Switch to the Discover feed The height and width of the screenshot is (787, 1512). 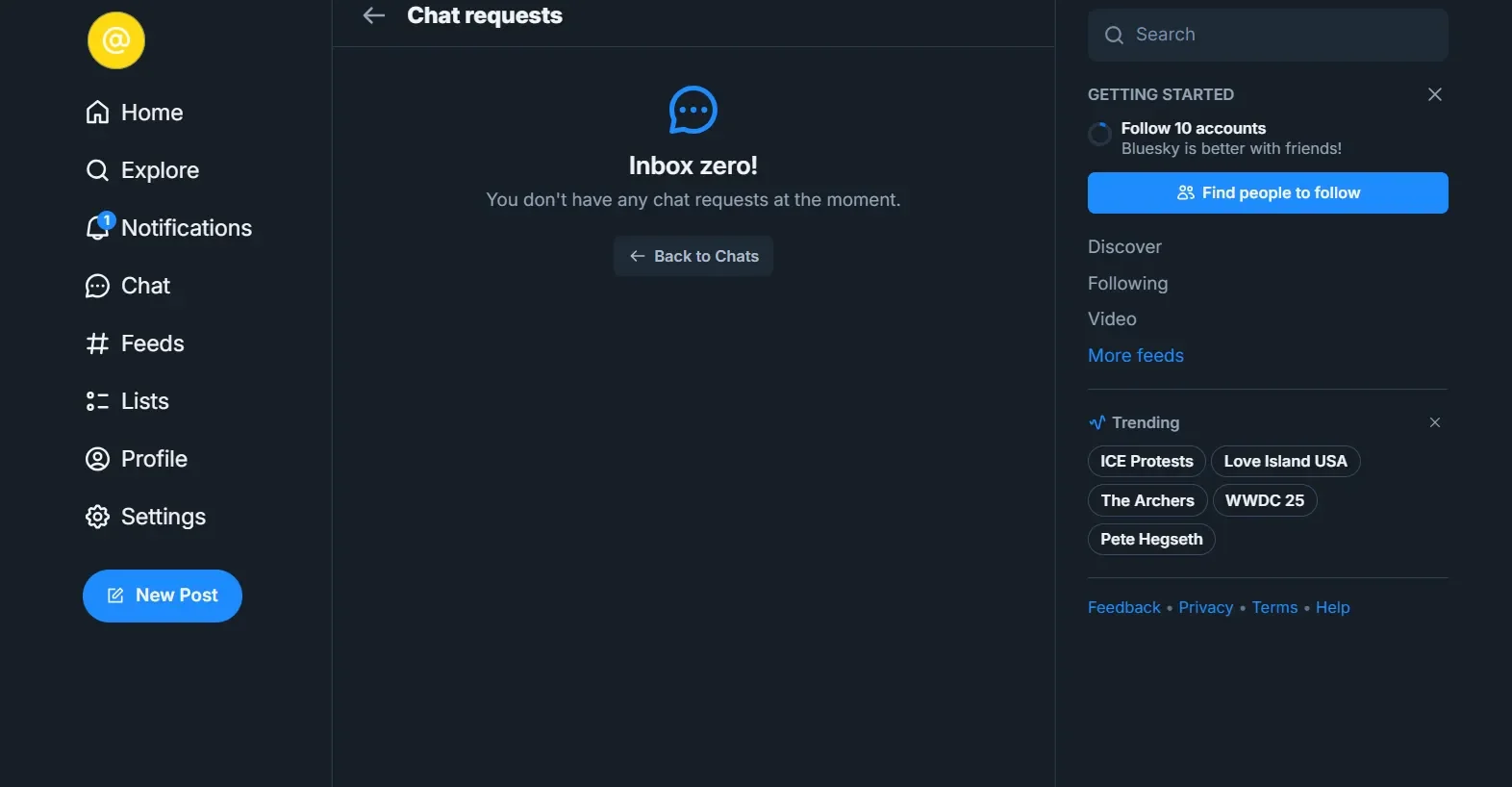[1124, 247]
